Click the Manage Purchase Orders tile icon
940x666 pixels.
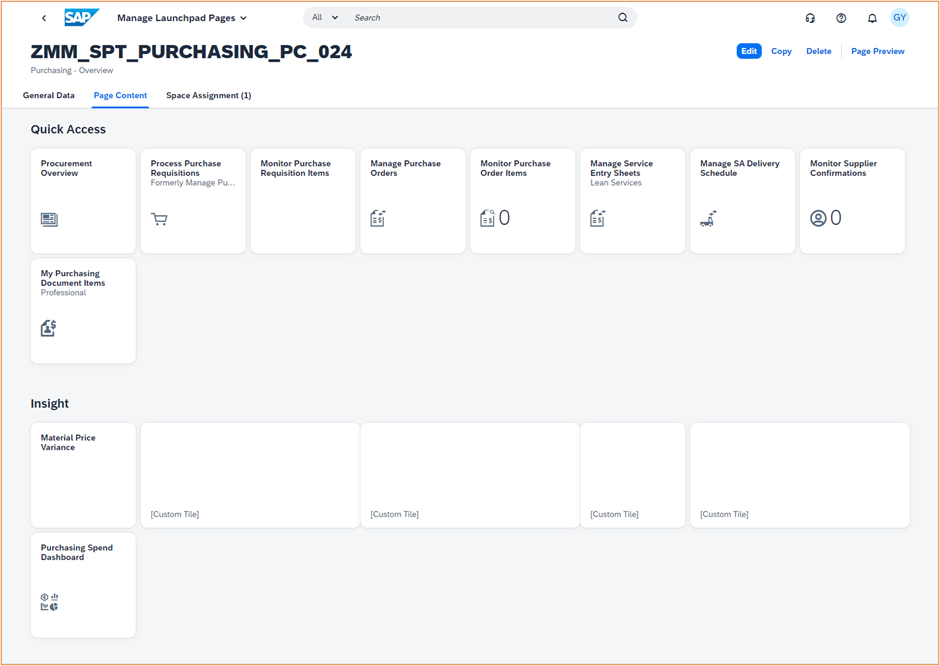coord(378,218)
